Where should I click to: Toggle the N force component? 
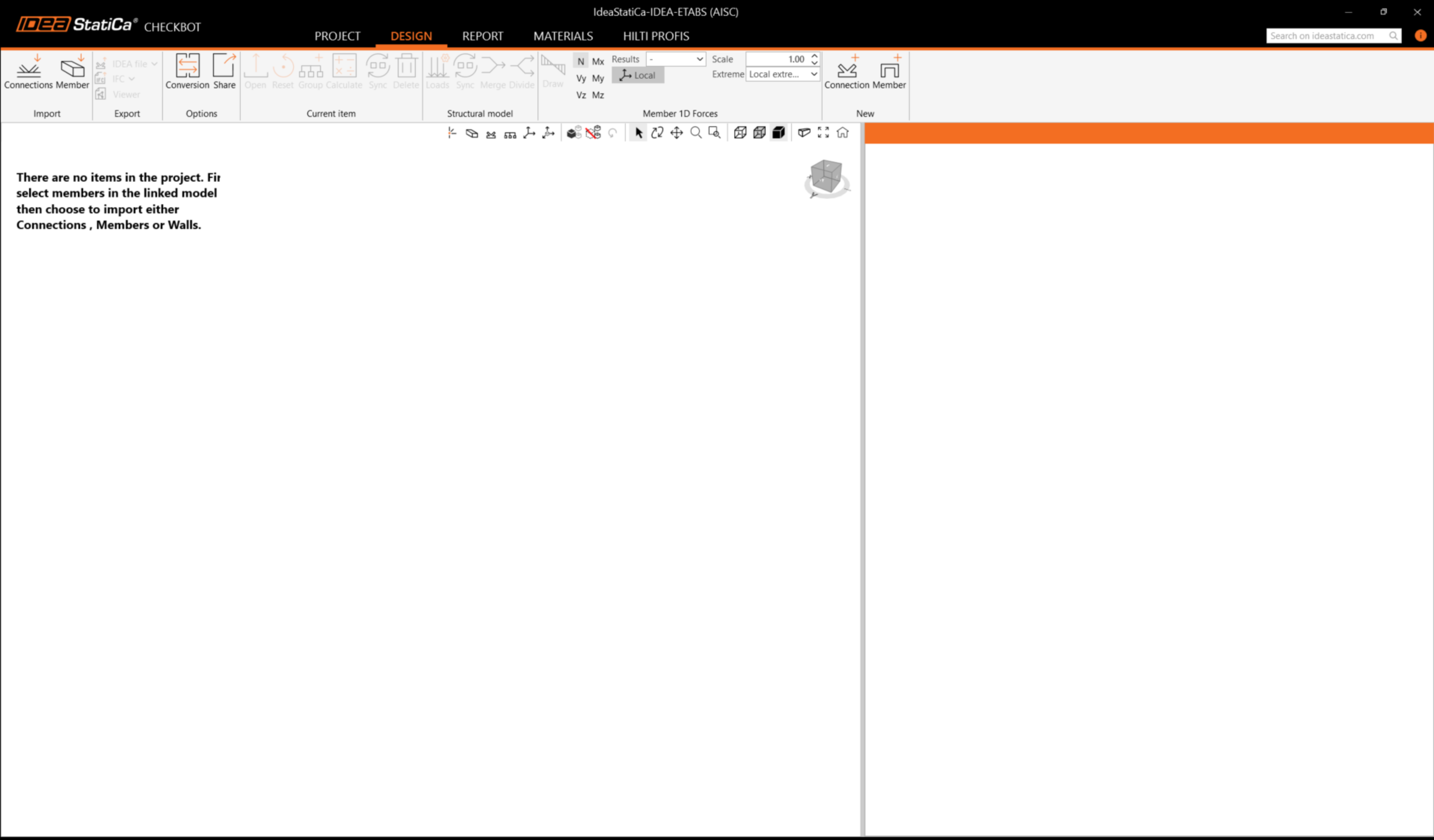[x=581, y=61]
